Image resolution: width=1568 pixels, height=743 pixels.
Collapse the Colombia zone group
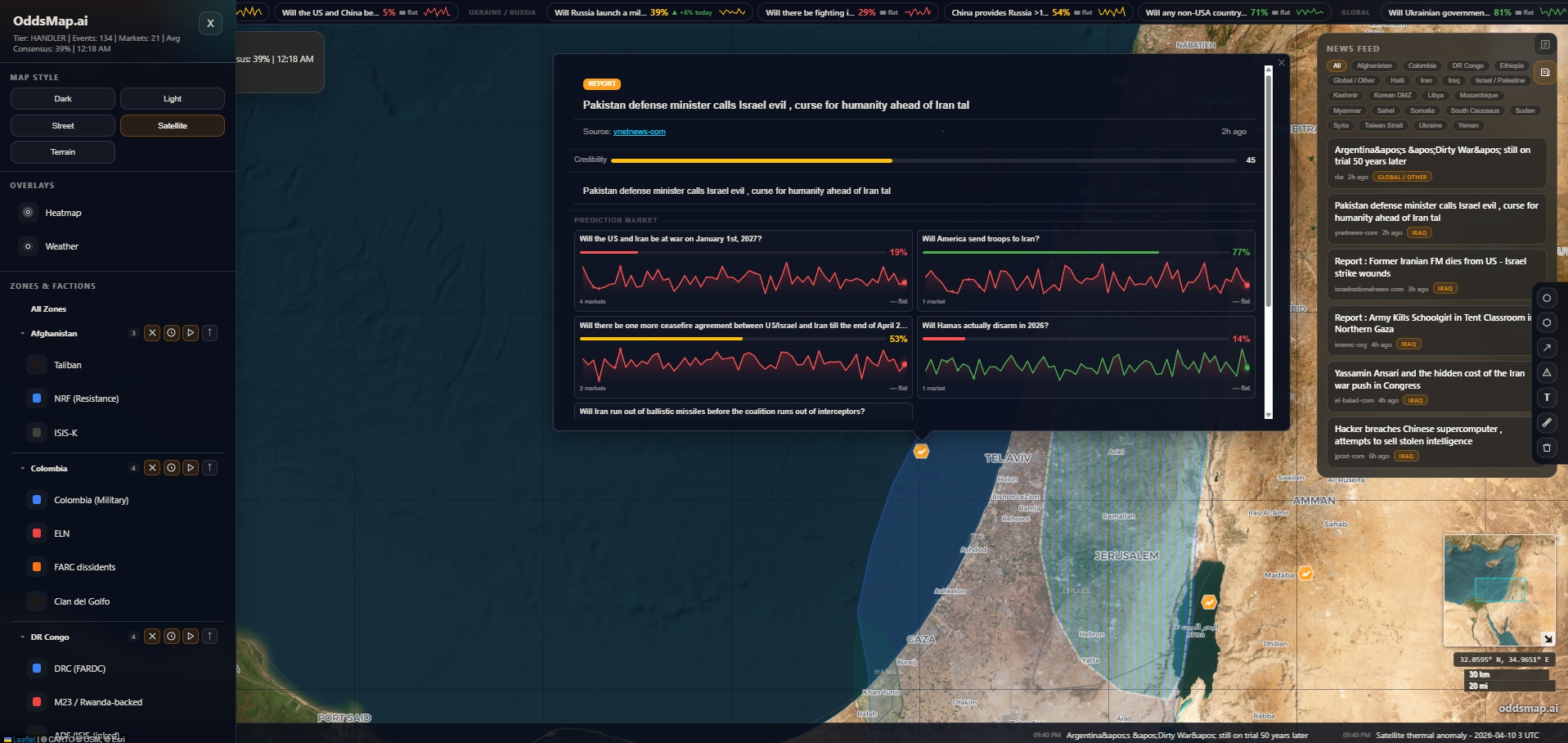[22, 468]
